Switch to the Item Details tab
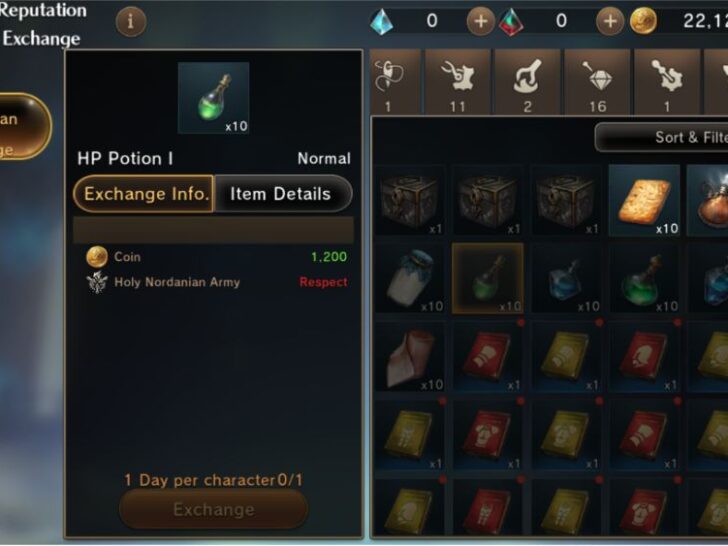Image resolution: width=728 pixels, height=546 pixels. click(282, 194)
